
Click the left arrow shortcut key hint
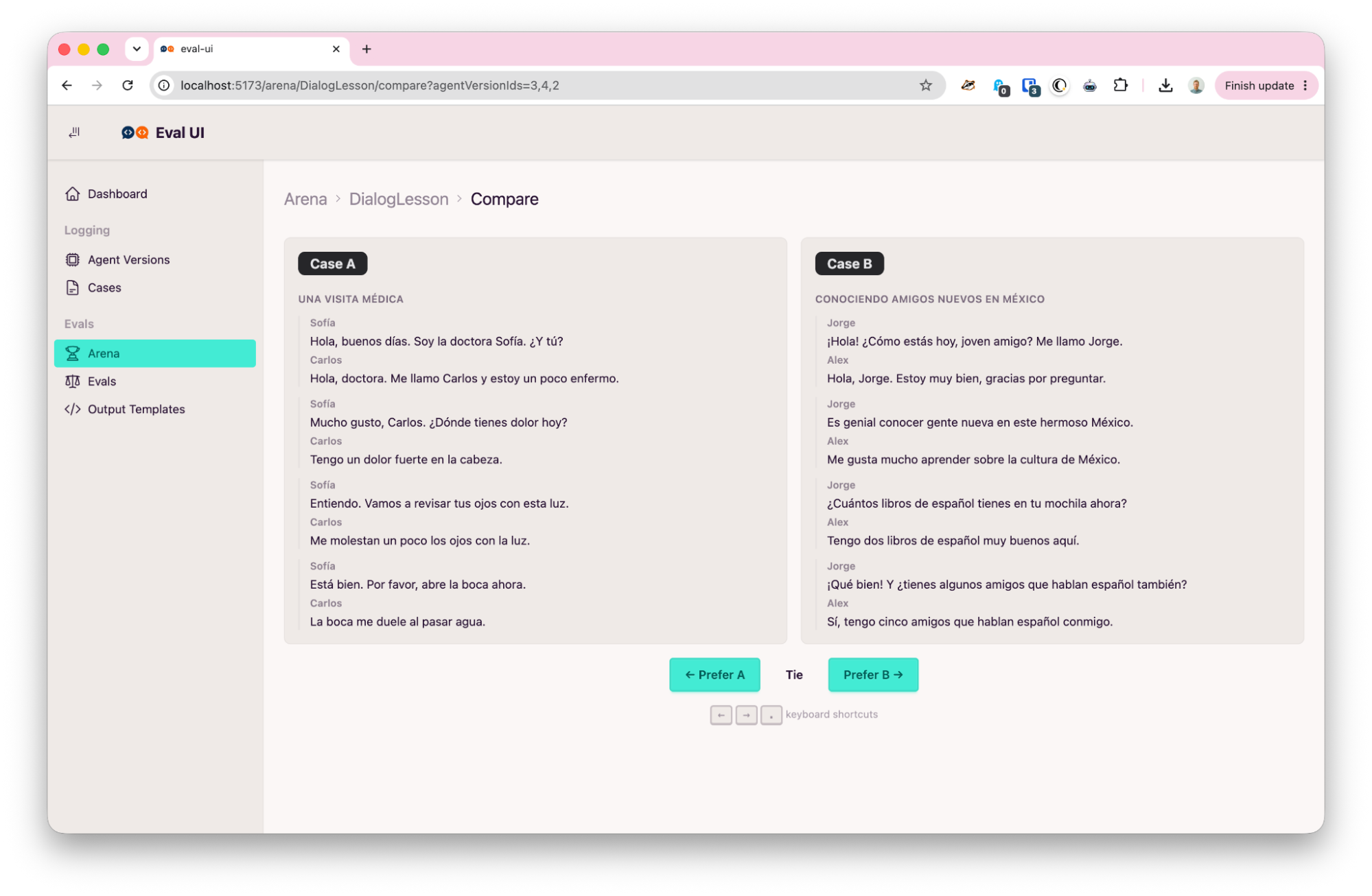(x=721, y=715)
